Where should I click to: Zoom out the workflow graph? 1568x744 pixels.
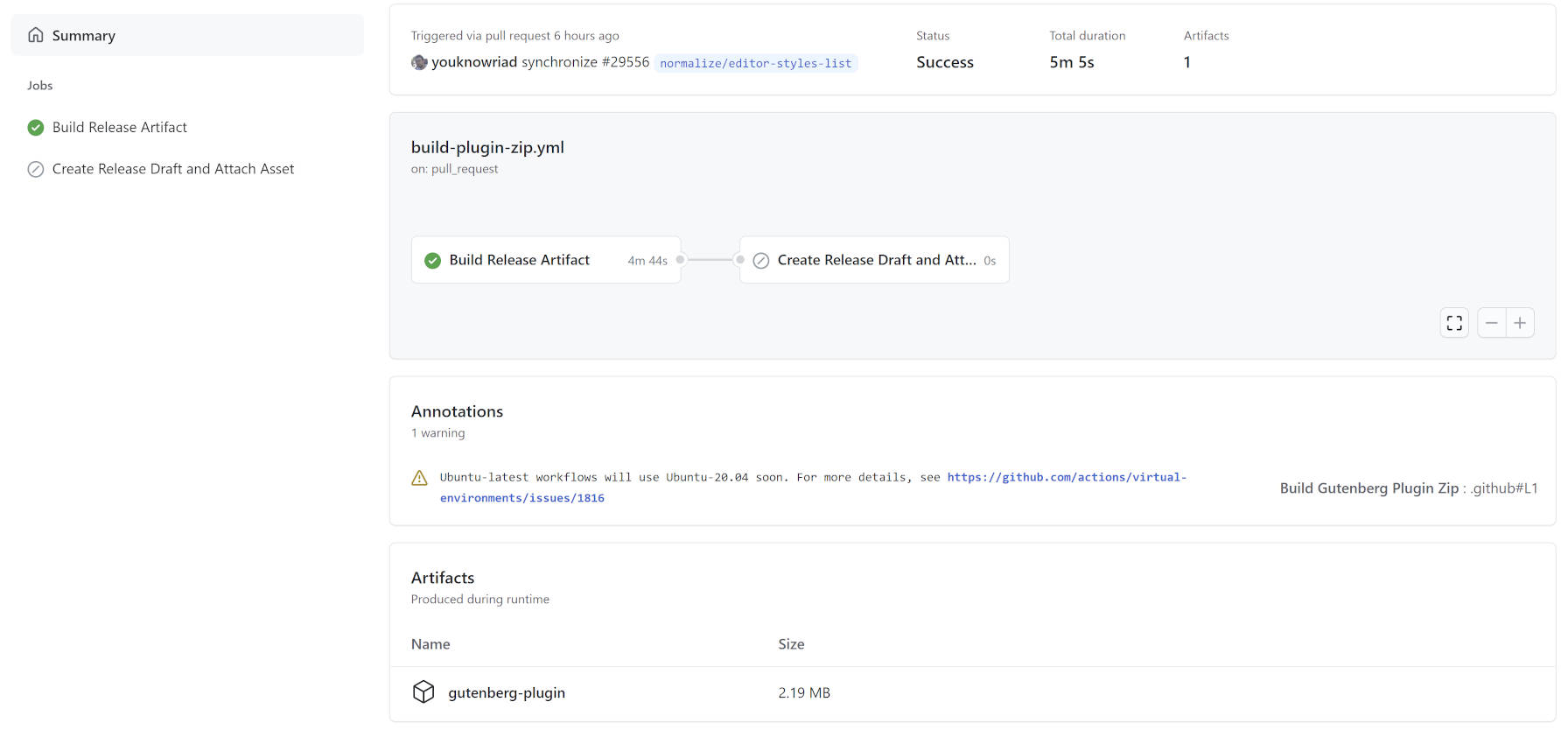1492,323
